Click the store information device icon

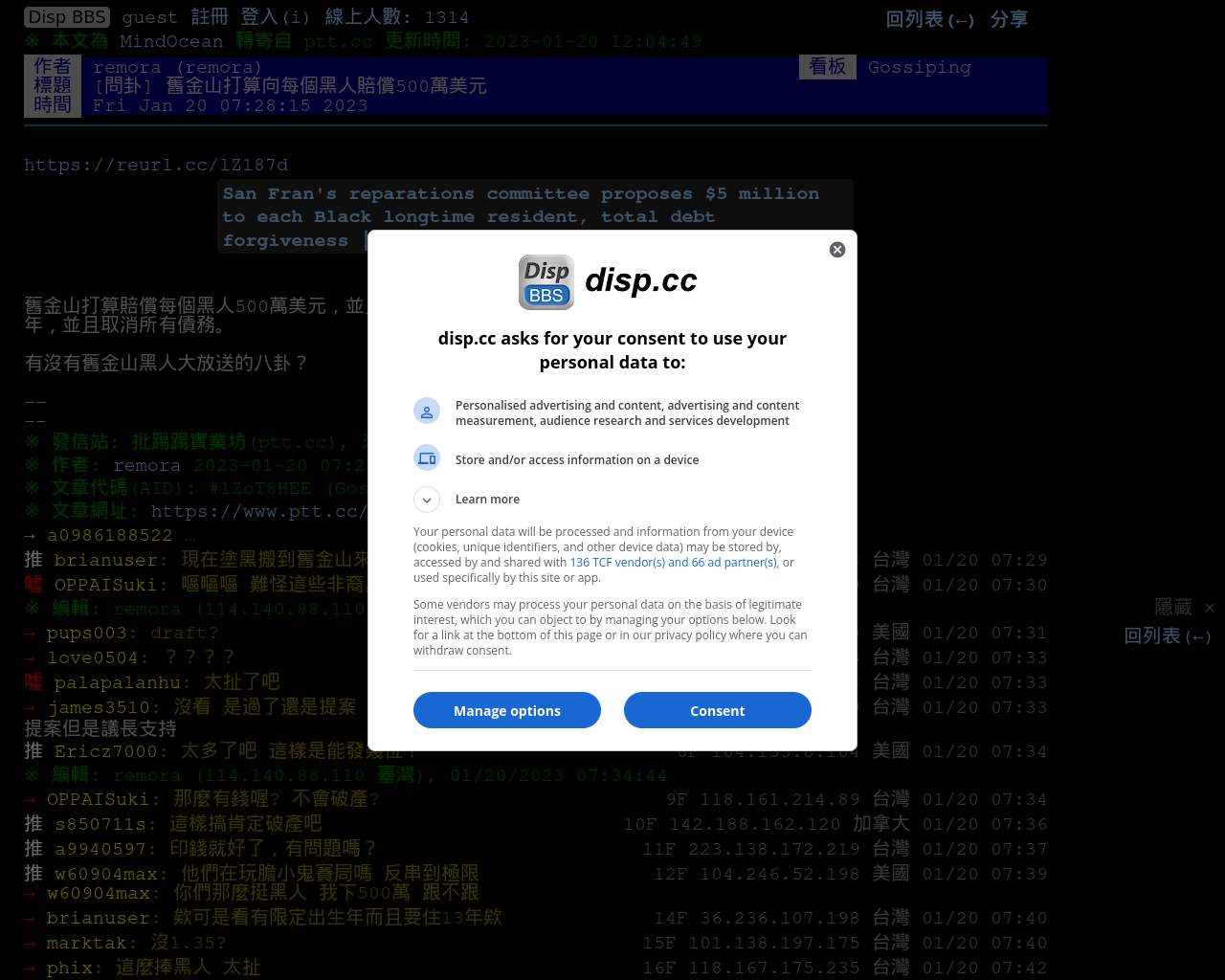click(x=427, y=458)
